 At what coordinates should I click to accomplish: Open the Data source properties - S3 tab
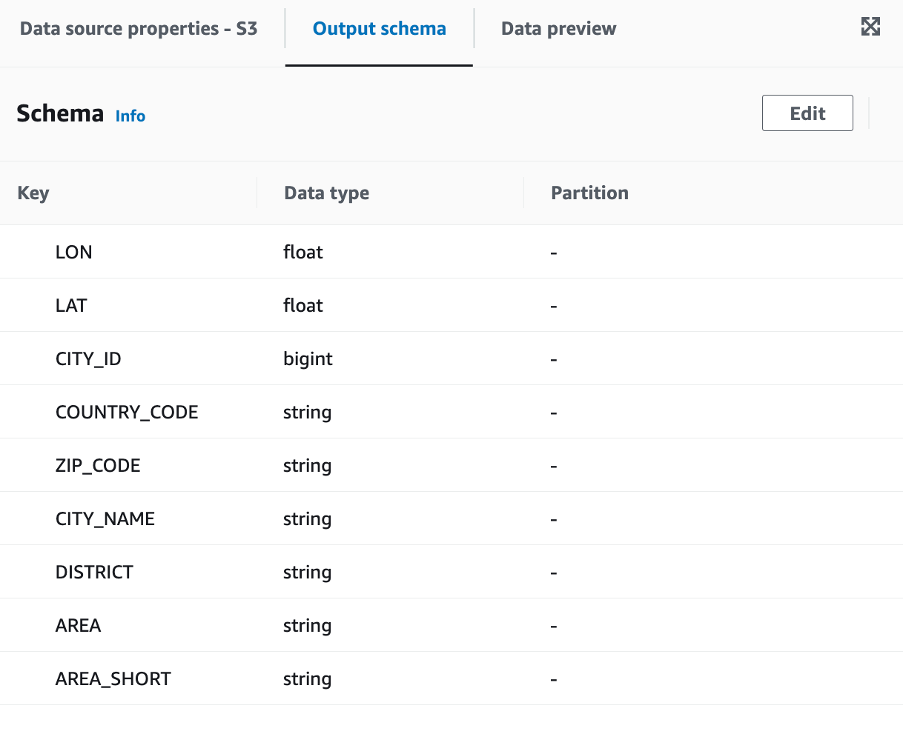point(138,28)
